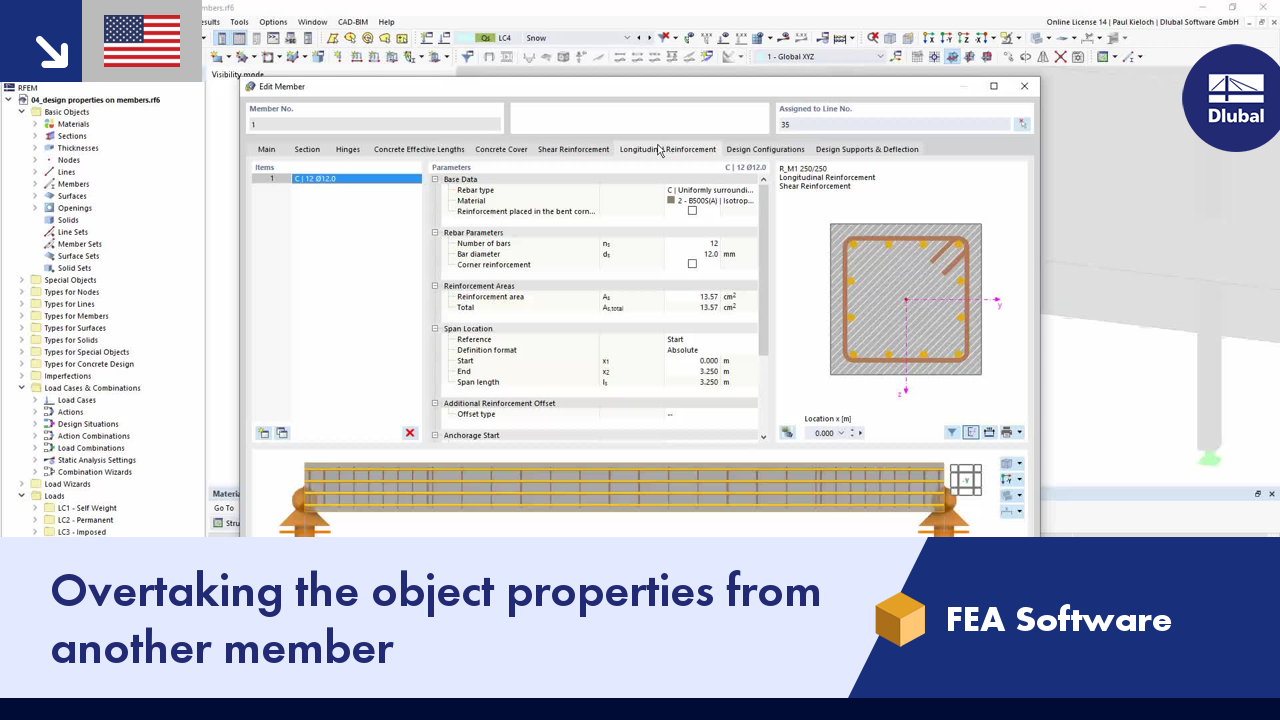Click the next load case arrow beside Snow
This screenshot has height=720, width=1280.
click(x=648, y=38)
